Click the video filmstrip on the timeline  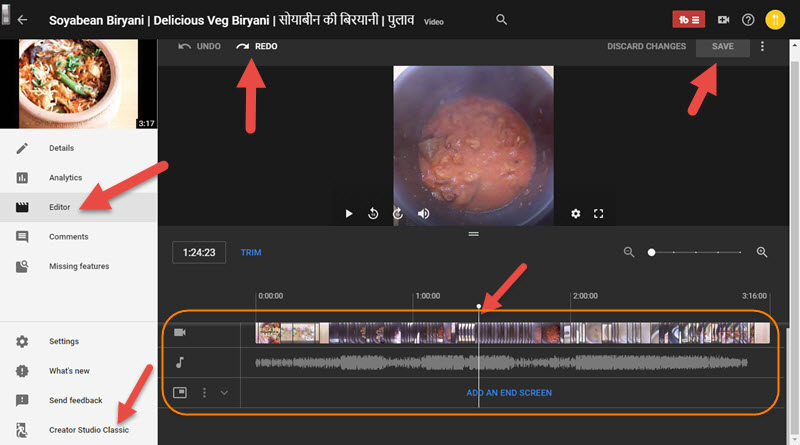(512, 333)
